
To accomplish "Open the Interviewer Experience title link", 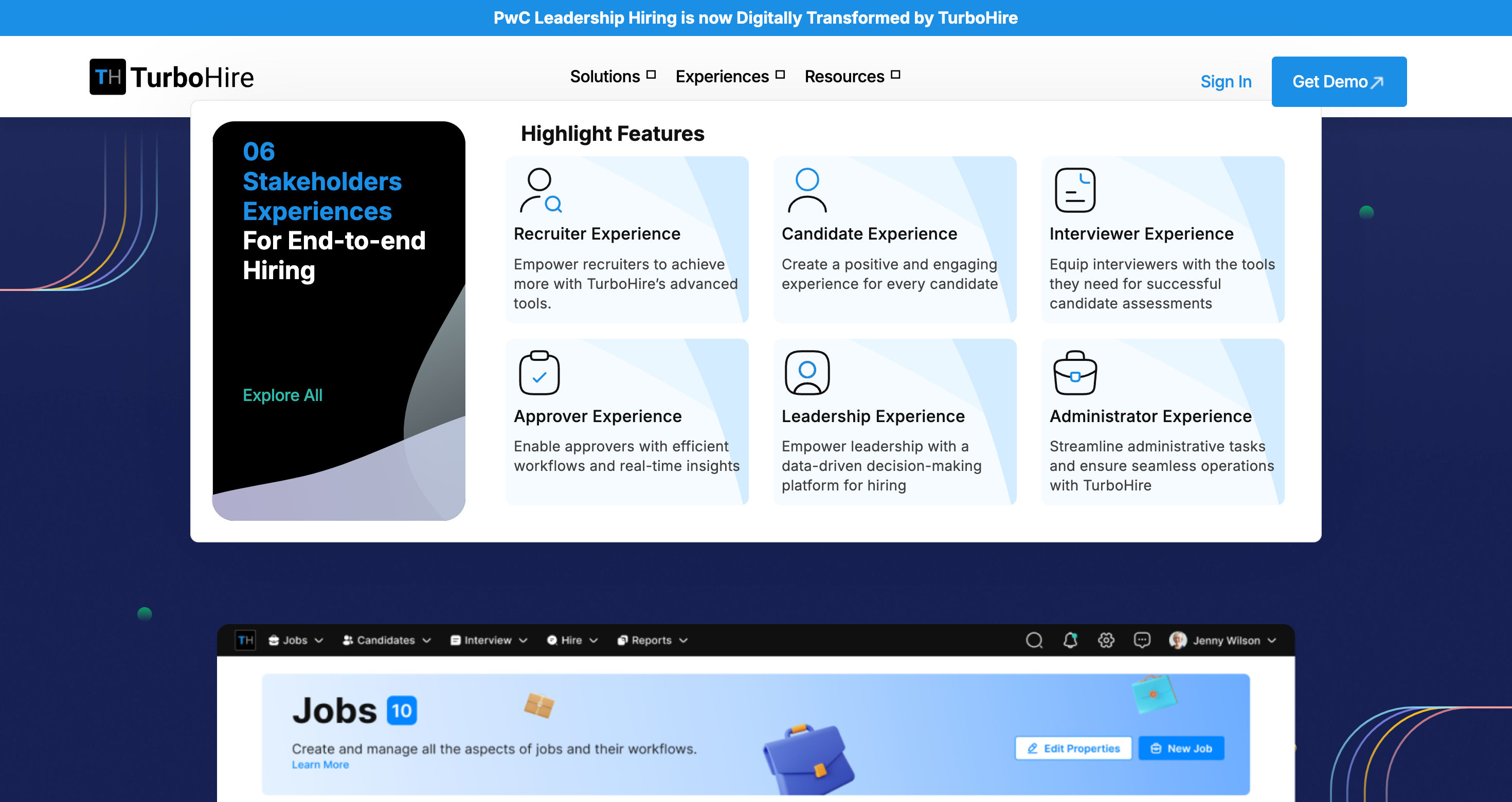I will (1141, 233).
